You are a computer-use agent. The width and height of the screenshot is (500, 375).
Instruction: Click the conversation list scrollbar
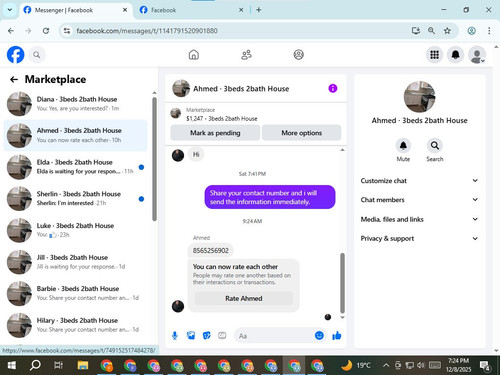click(x=154, y=159)
